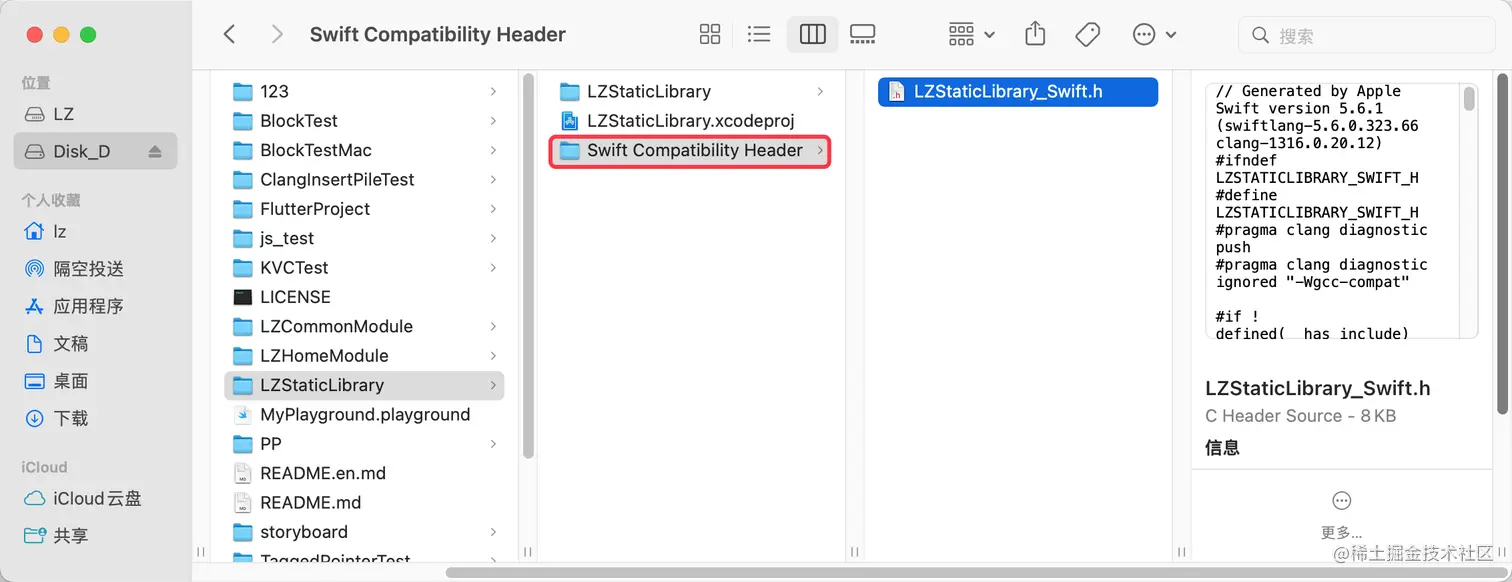The width and height of the screenshot is (1512, 582).
Task: Click the tag icon in toolbar
Action: pyautogui.click(x=1087, y=34)
